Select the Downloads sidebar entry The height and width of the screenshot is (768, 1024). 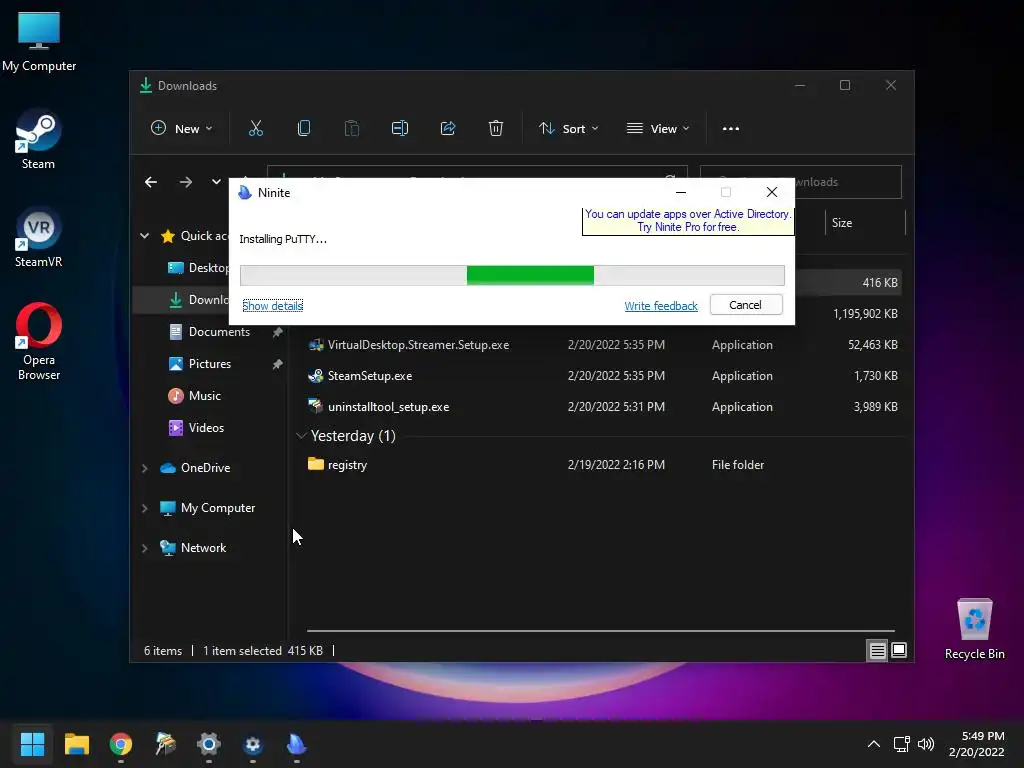(x=199, y=300)
